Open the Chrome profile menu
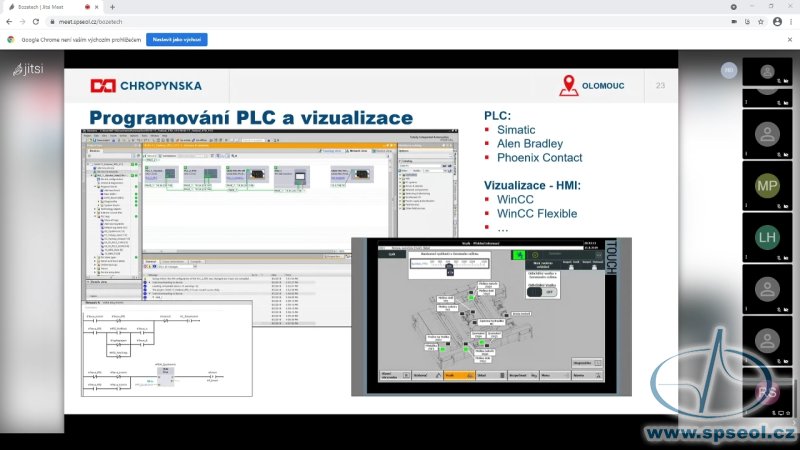800x450 pixels. point(777,22)
